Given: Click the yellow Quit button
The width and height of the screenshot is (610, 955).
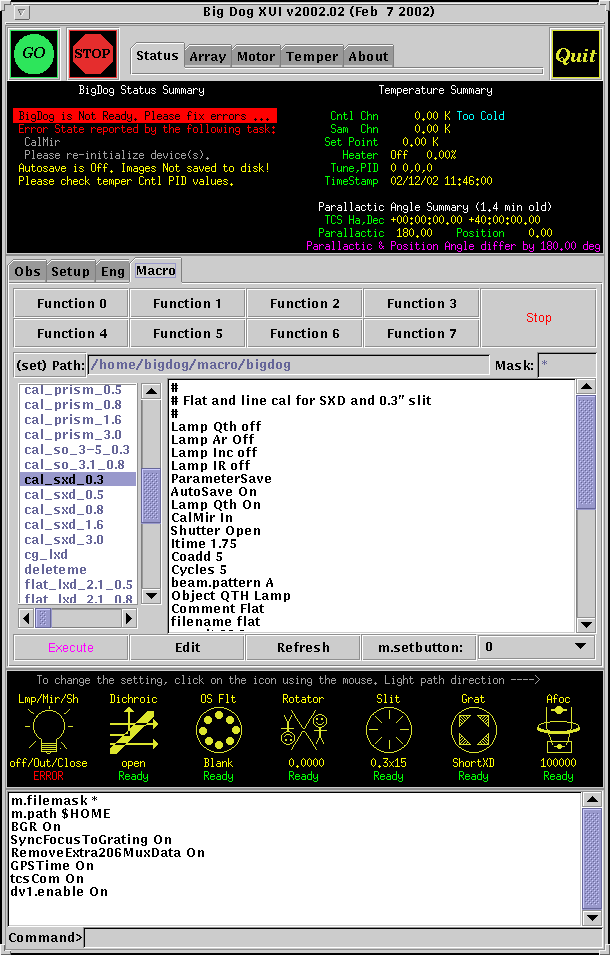Looking at the screenshot, I should coord(575,54).
